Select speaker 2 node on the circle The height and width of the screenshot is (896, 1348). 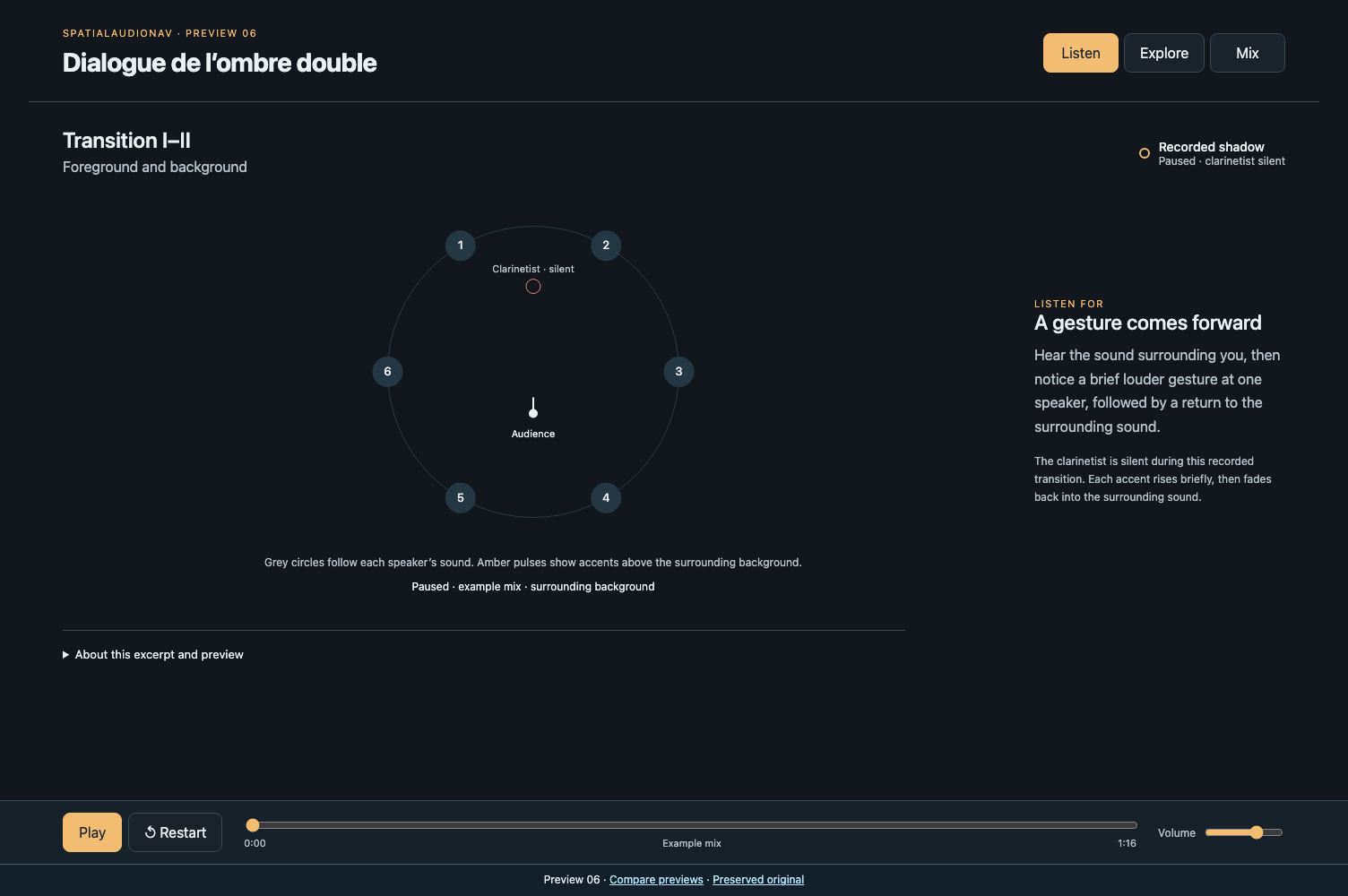[x=606, y=246]
